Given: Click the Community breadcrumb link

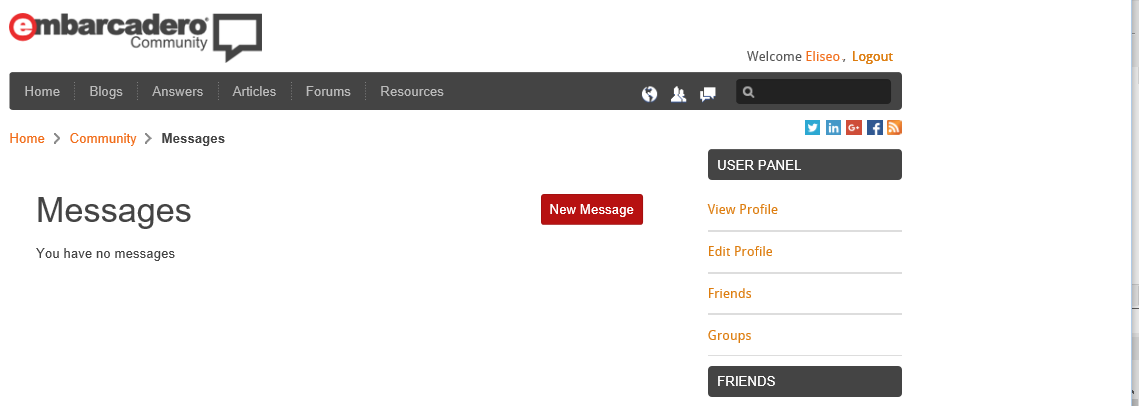Looking at the screenshot, I should [x=103, y=139].
